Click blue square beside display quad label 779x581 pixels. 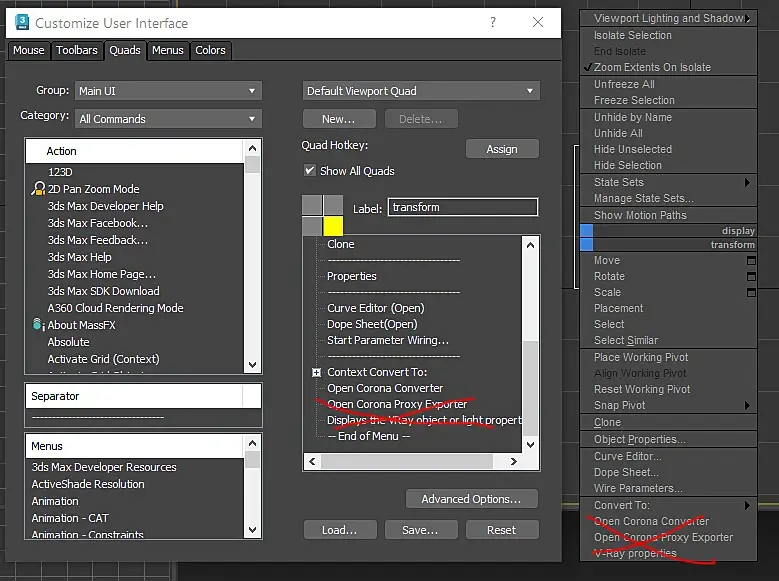point(587,230)
